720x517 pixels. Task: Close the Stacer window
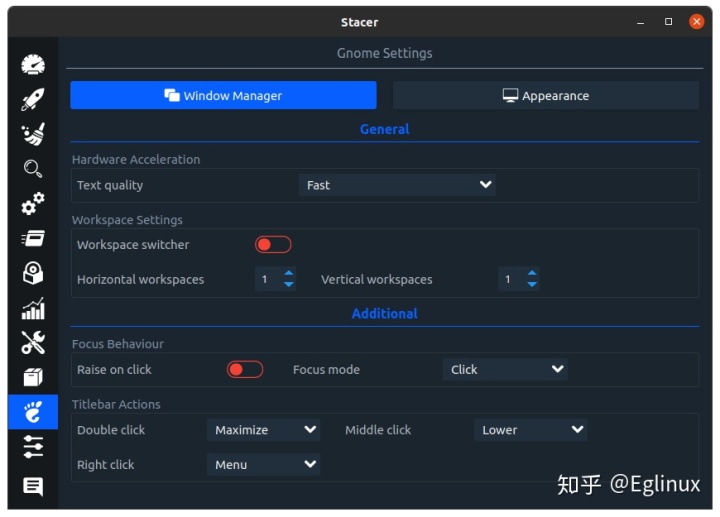click(696, 22)
